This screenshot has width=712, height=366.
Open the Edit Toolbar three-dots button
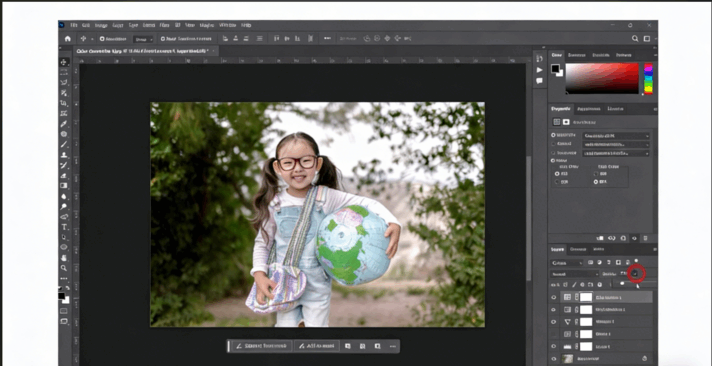[64, 279]
